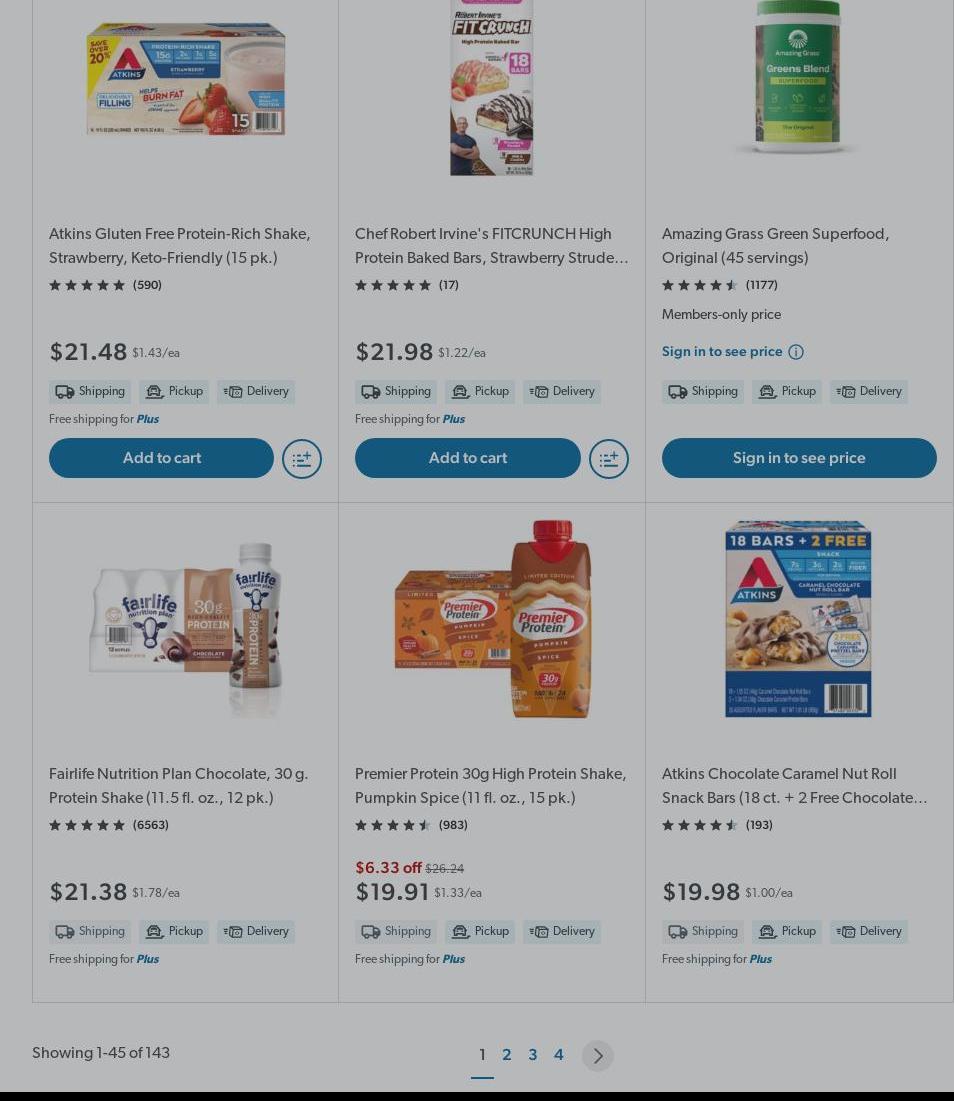This screenshot has height=1101, width=954.
Task: Click Atkins Caramel Nut Roll bars image
Action: [798, 619]
